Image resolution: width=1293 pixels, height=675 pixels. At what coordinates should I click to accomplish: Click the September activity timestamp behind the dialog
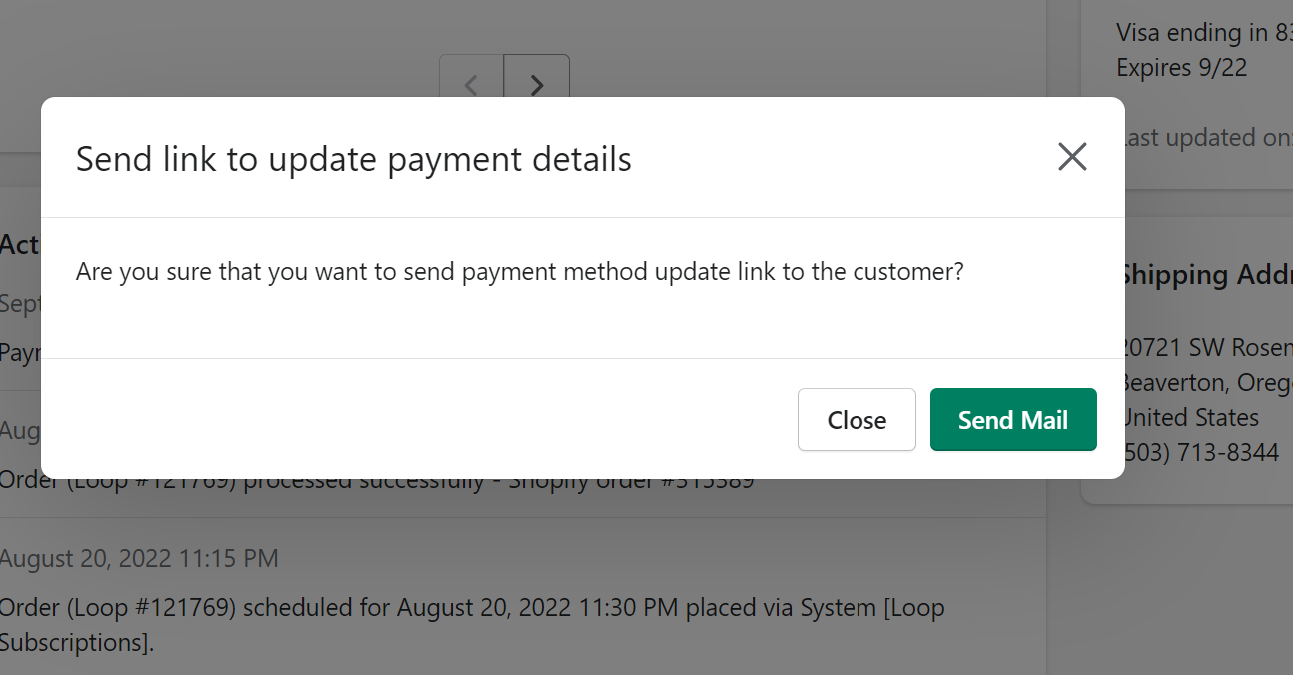(x=19, y=303)
